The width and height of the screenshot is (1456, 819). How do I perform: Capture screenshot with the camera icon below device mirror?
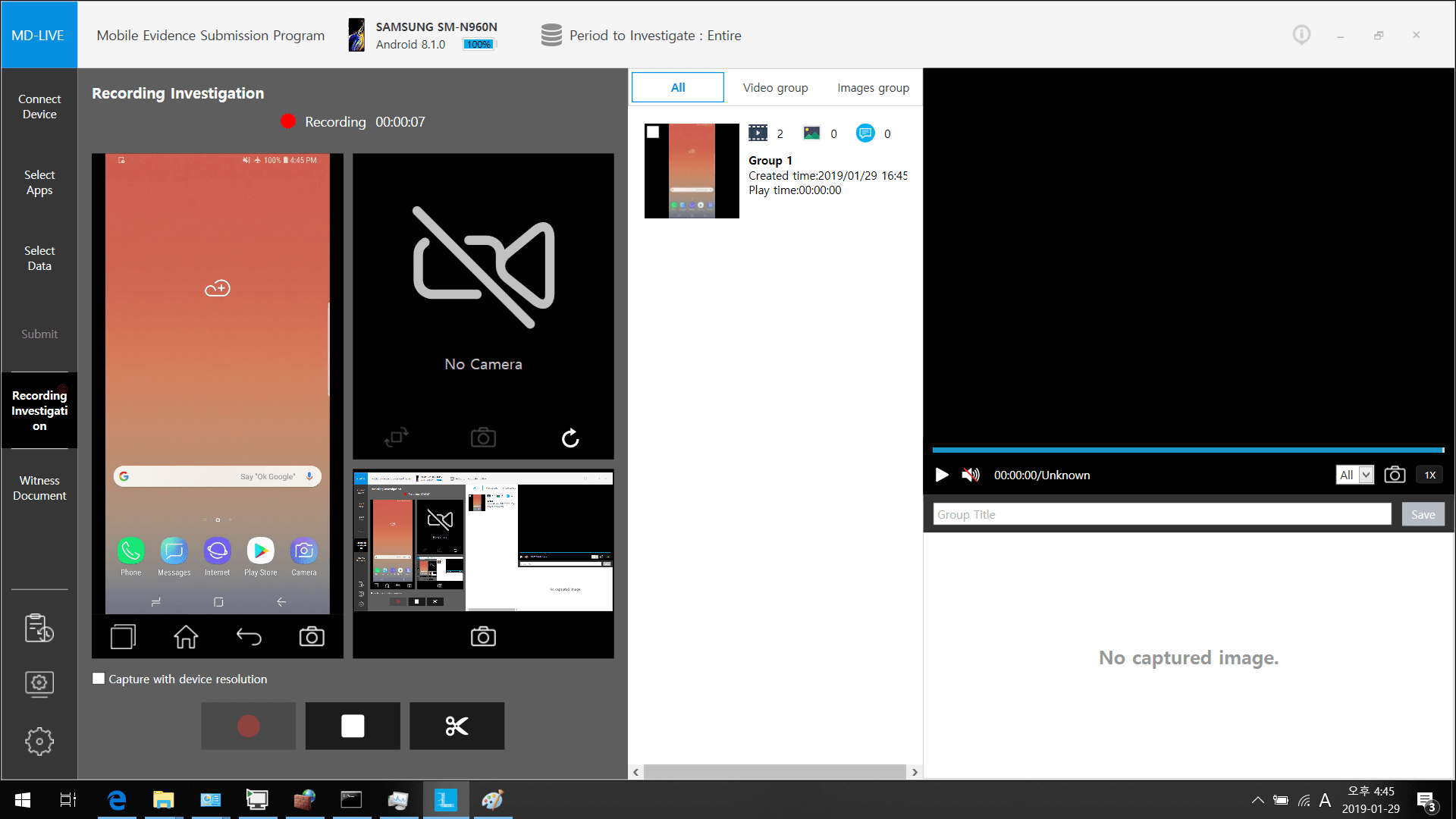point(311,636)
